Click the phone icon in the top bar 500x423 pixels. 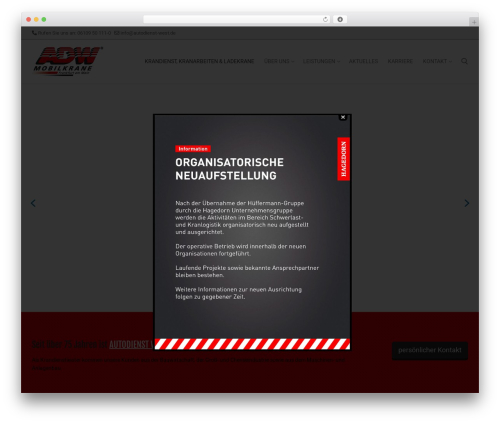[x=34, y=33]
